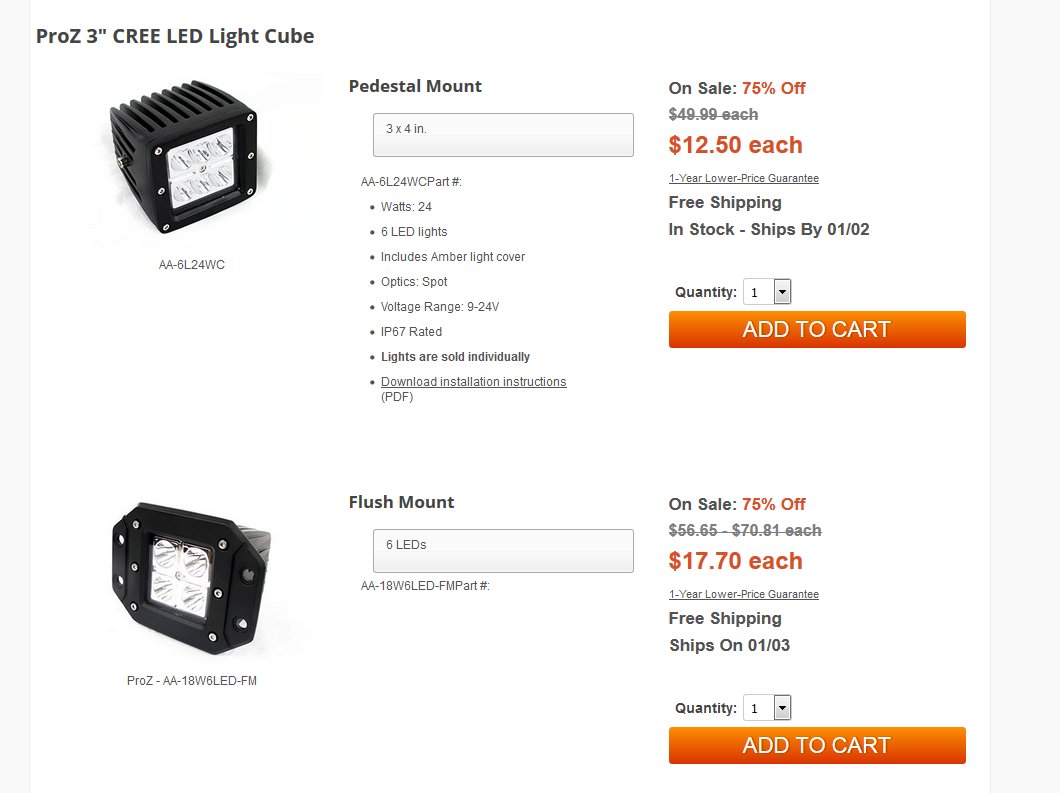Image resolution: width=1060 pixels, height=793 pixels.
Task: Click the Flush Mount light product image
Action: click(x=191, y=577)
